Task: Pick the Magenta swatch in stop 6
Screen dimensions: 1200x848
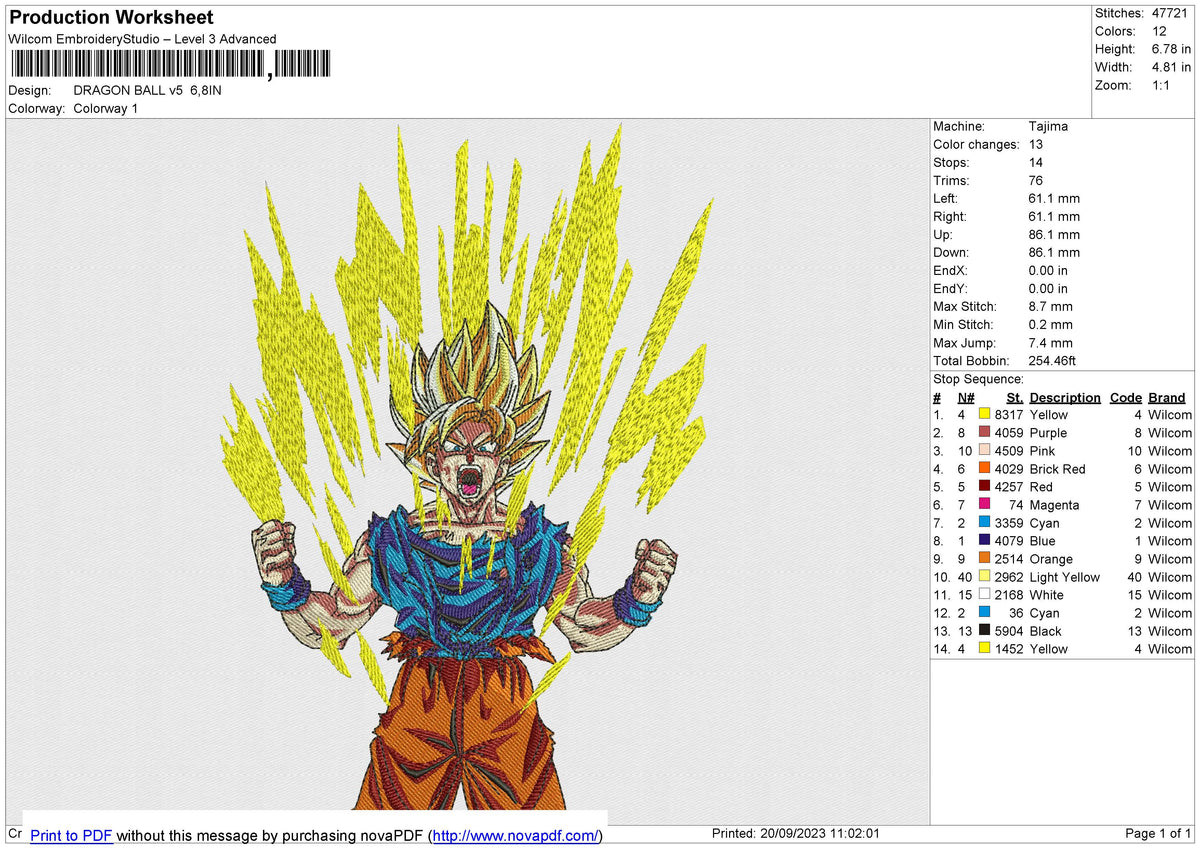Action: point(985,505)
